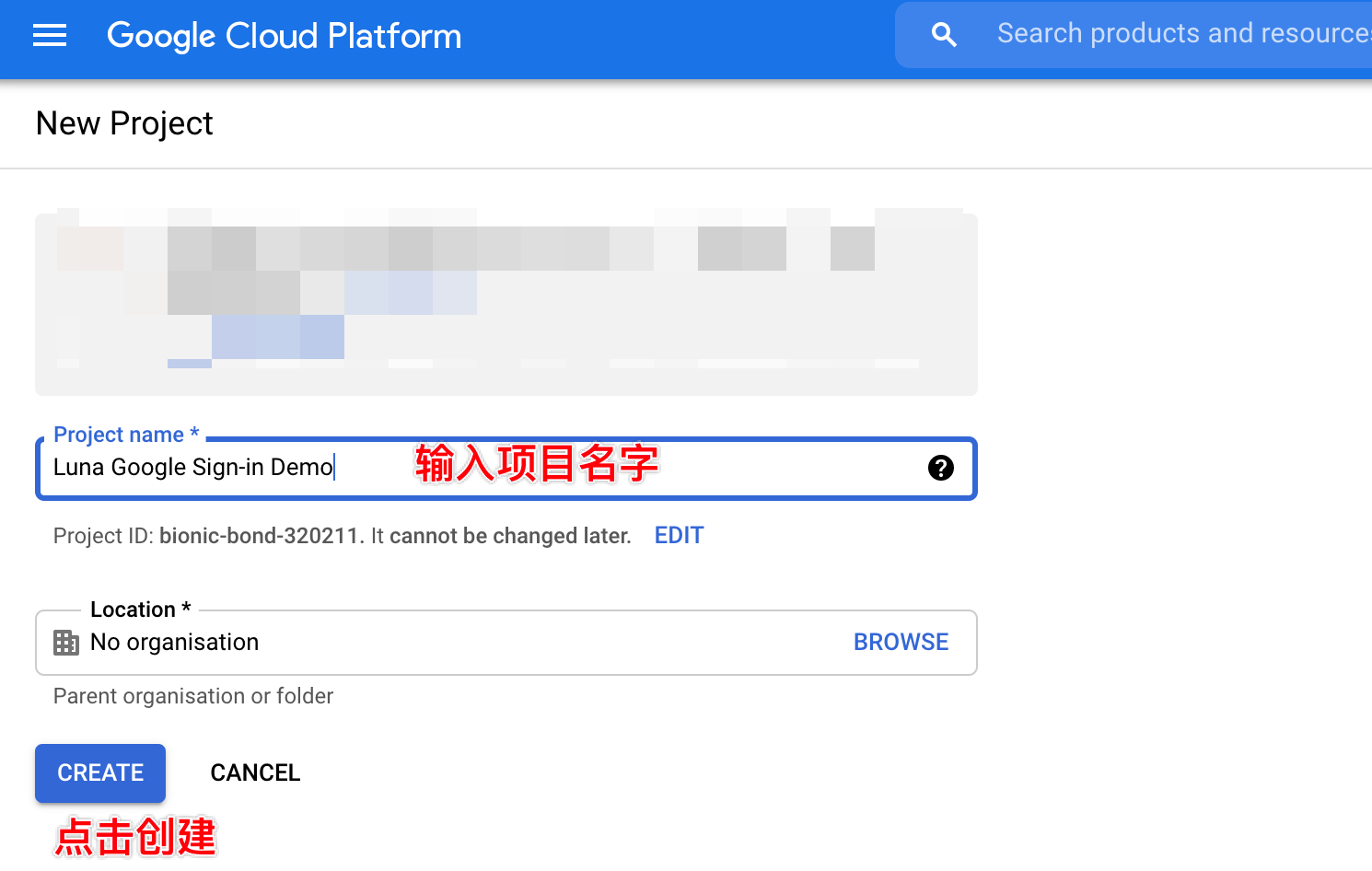Click the Location field showing No organisation
Screen dimensions: 1372x871
[x=506, y=643]
